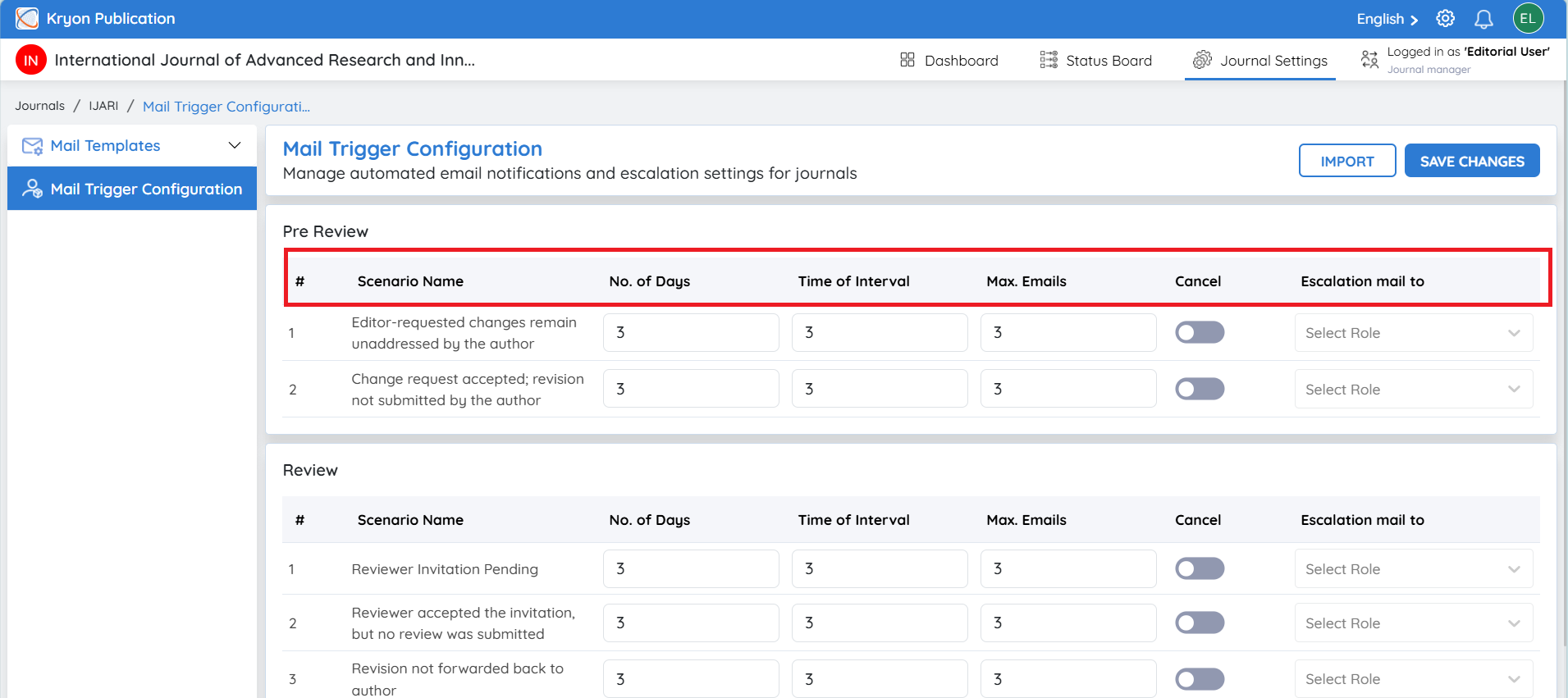This screenshot has width=1568, height=698.
Task: Toggle Cancel for Change request accepted scenario
Action: [x=1200, y=389]
